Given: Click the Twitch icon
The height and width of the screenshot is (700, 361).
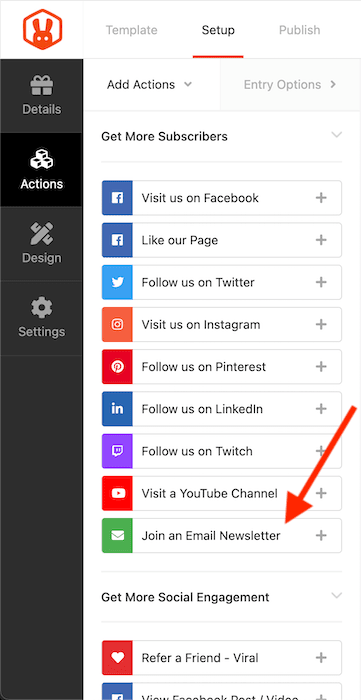Looking at the screenshot, I should [117, 451].
